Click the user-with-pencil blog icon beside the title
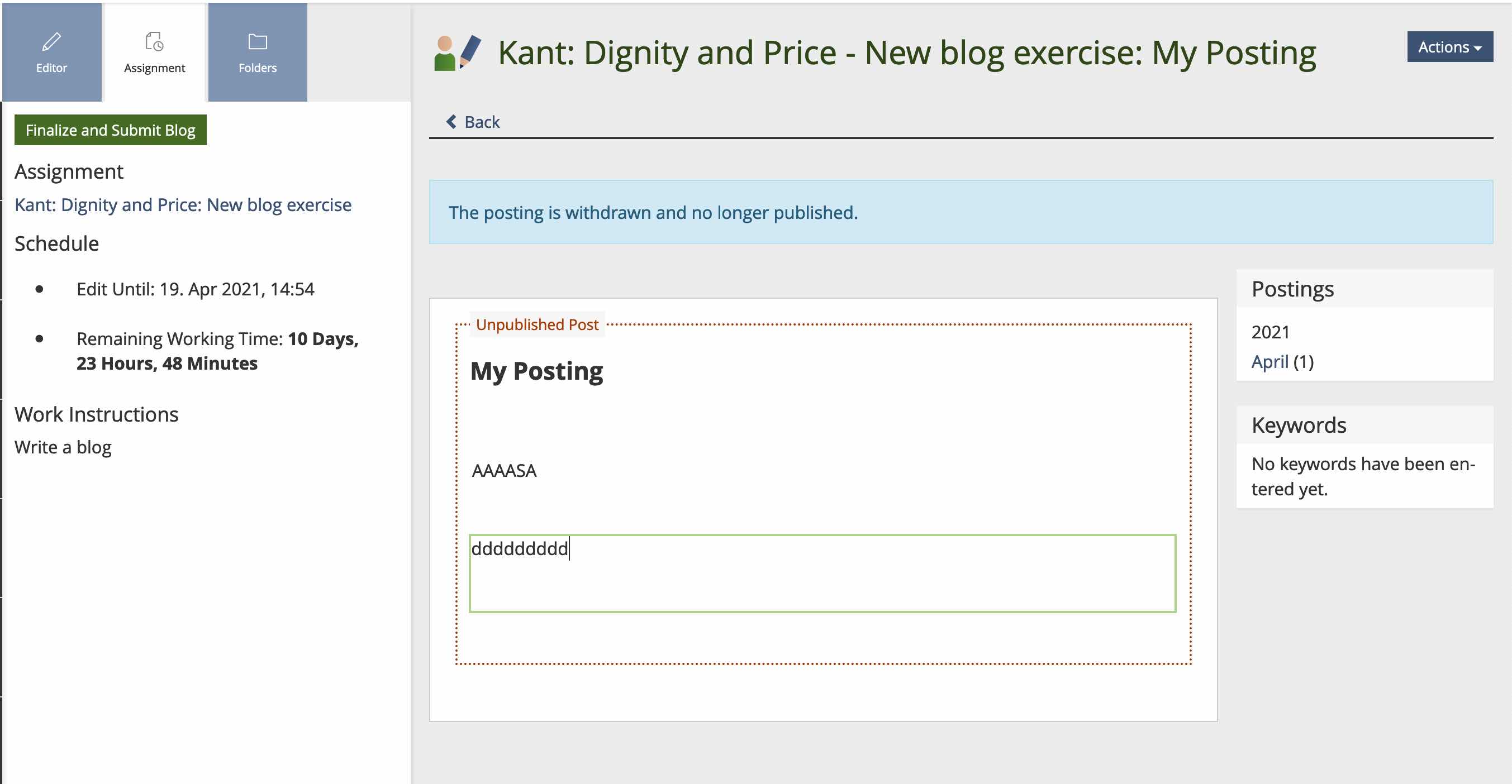The width and height of the screenshot is (1512, 784). coord(457,53)
